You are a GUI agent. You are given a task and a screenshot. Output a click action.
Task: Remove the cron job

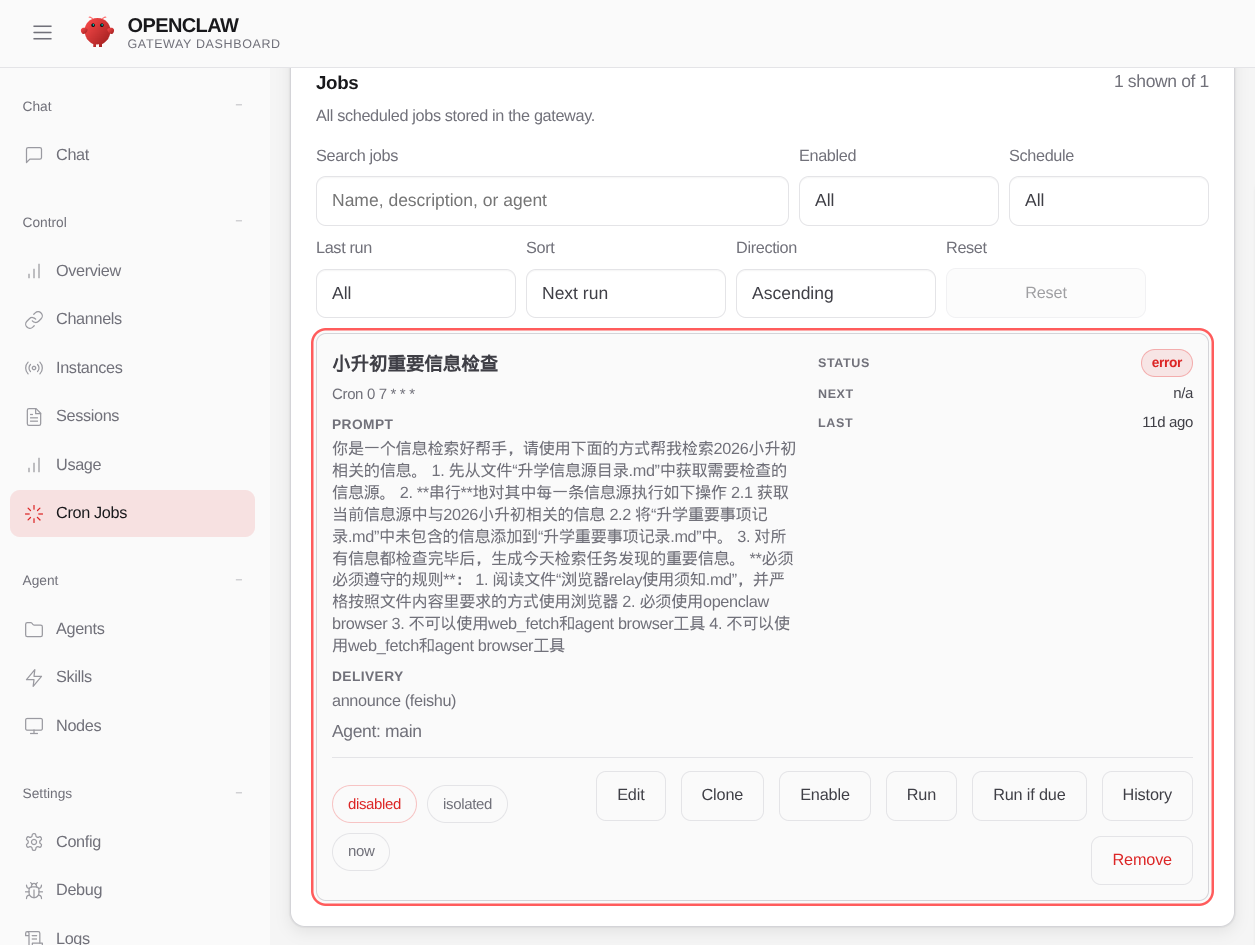(x=1141, y=861)
